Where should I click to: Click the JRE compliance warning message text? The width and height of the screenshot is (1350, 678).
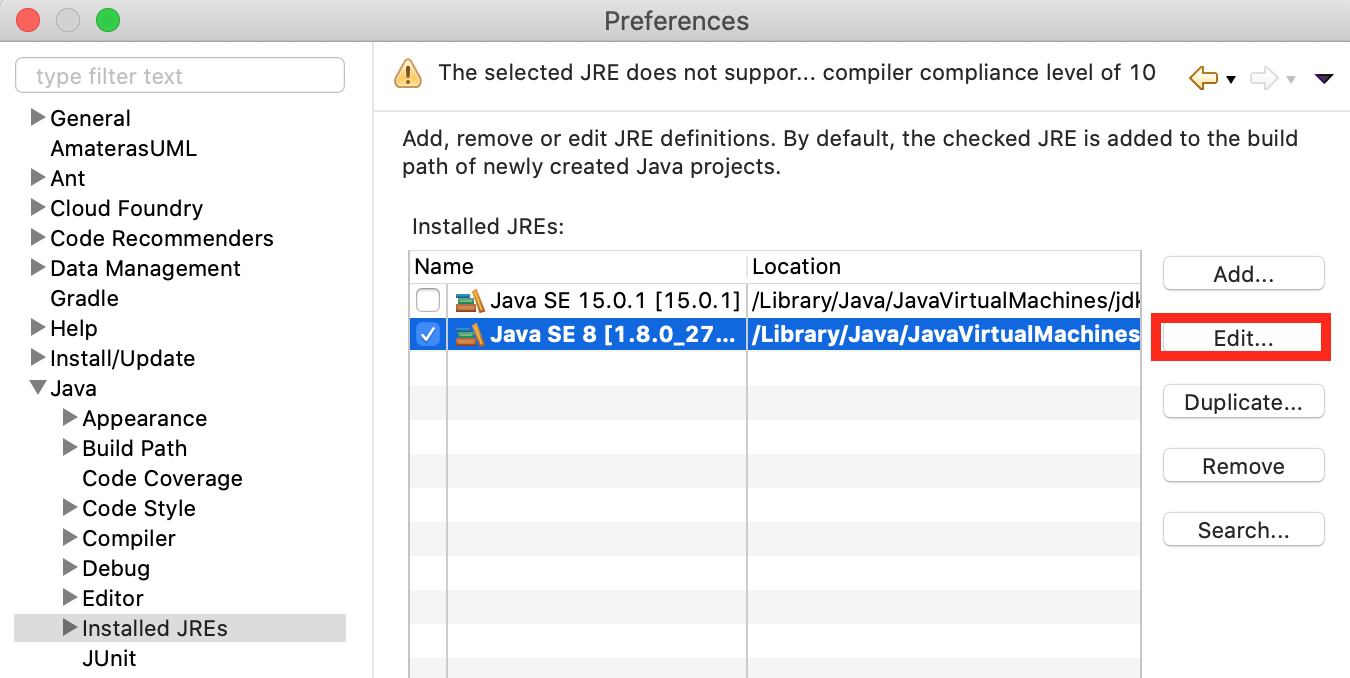click(x=797, y=72)
